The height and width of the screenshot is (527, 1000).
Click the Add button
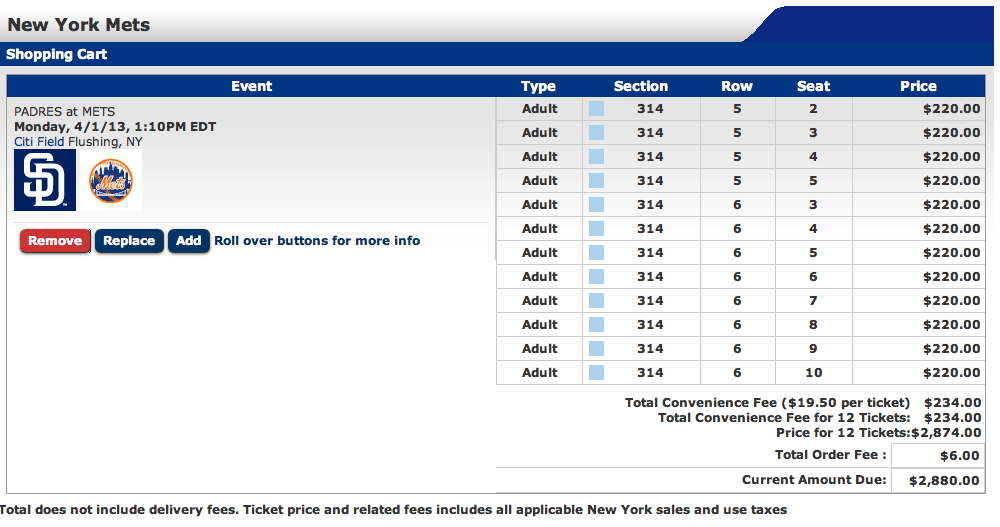(189, 241)
